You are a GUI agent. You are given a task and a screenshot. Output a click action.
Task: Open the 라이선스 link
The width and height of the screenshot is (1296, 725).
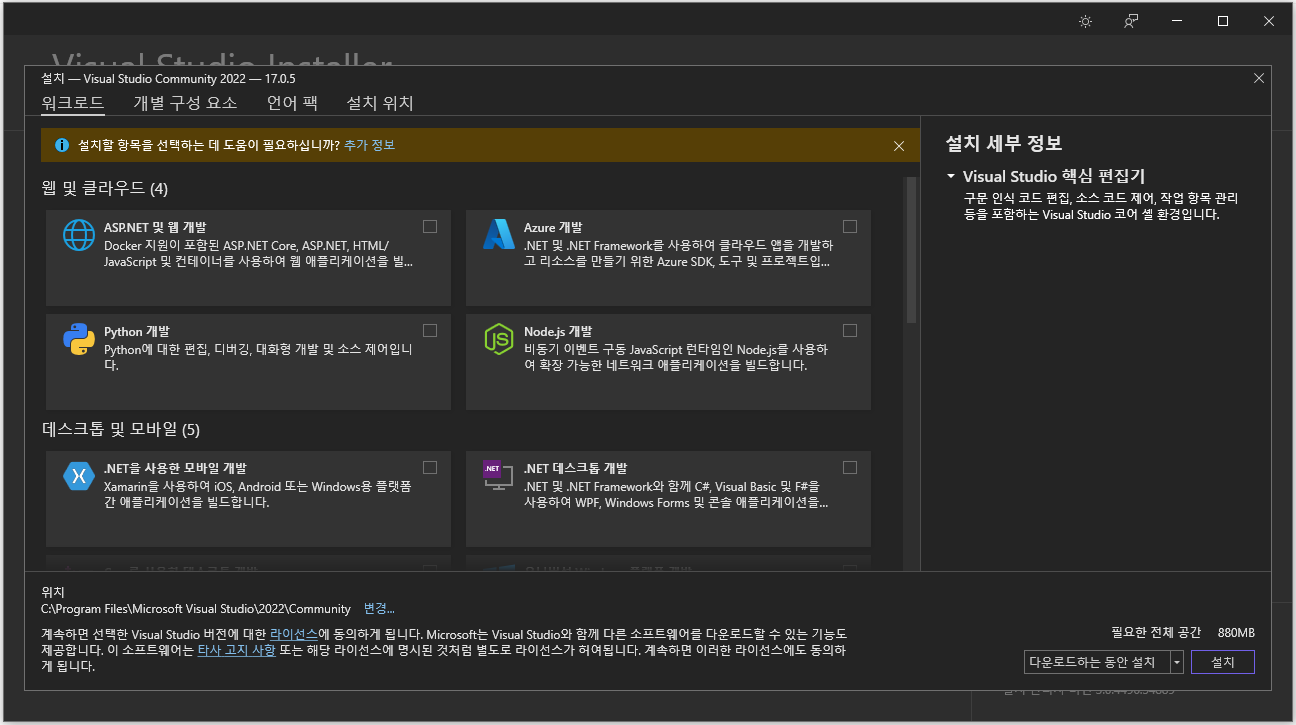(294, 635)
